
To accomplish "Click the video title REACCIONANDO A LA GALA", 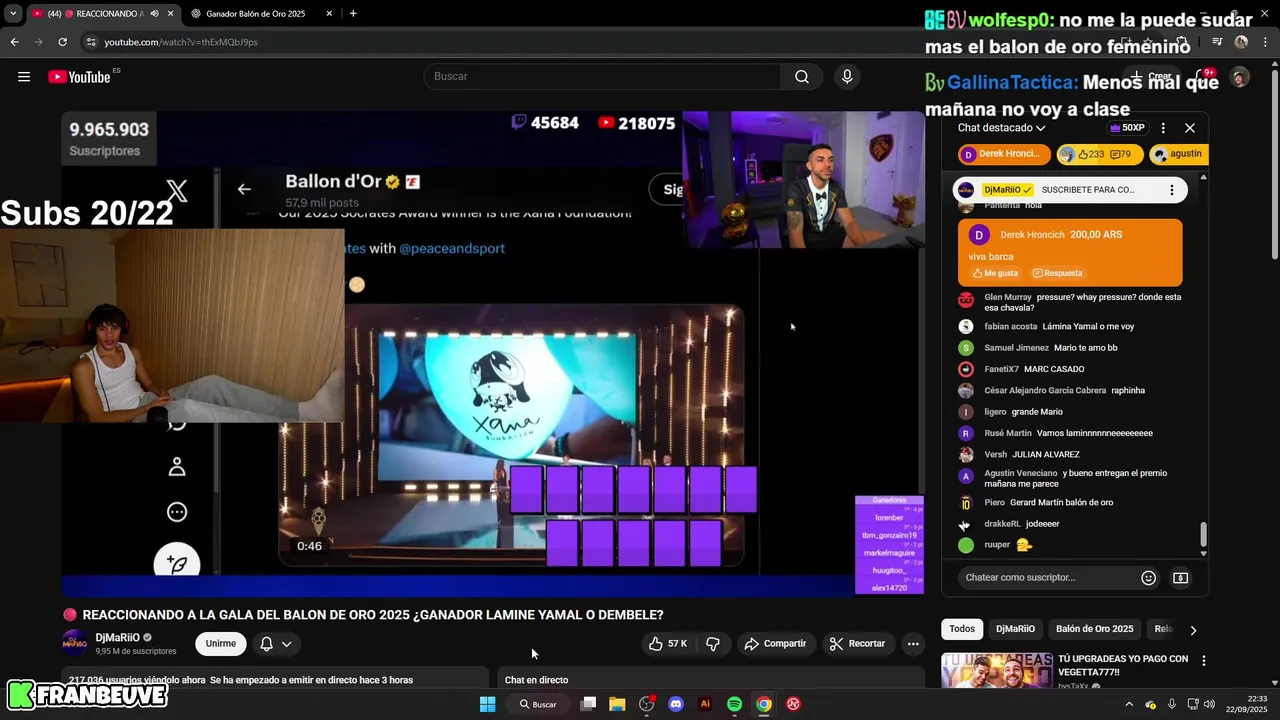I will tap(373, 615).
